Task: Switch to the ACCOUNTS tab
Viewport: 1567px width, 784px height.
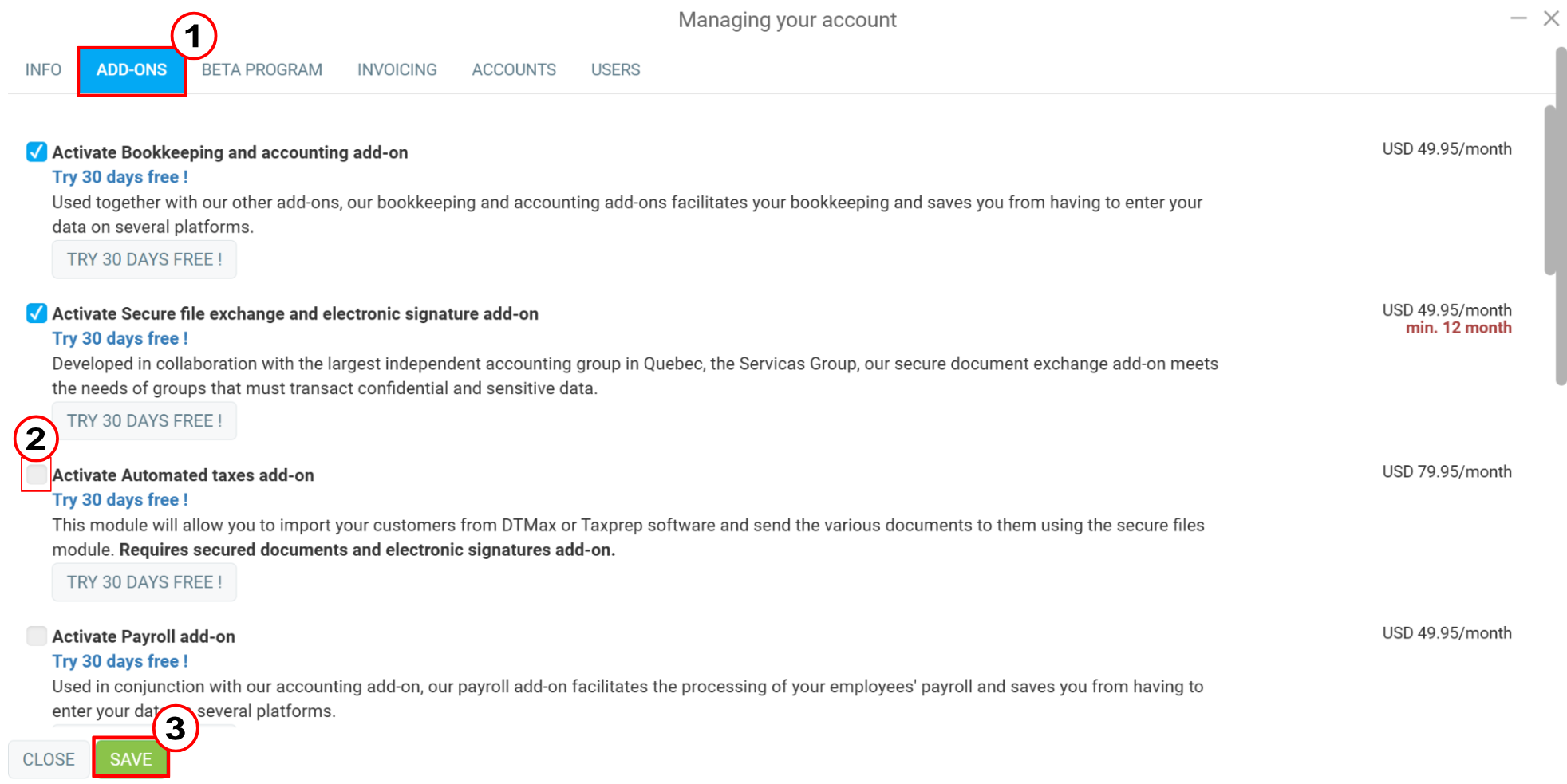Action: 514,69
